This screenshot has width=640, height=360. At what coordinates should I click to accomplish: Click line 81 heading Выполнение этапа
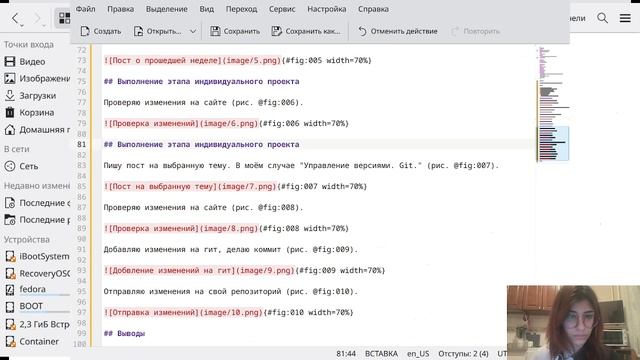tap(202, 144)
